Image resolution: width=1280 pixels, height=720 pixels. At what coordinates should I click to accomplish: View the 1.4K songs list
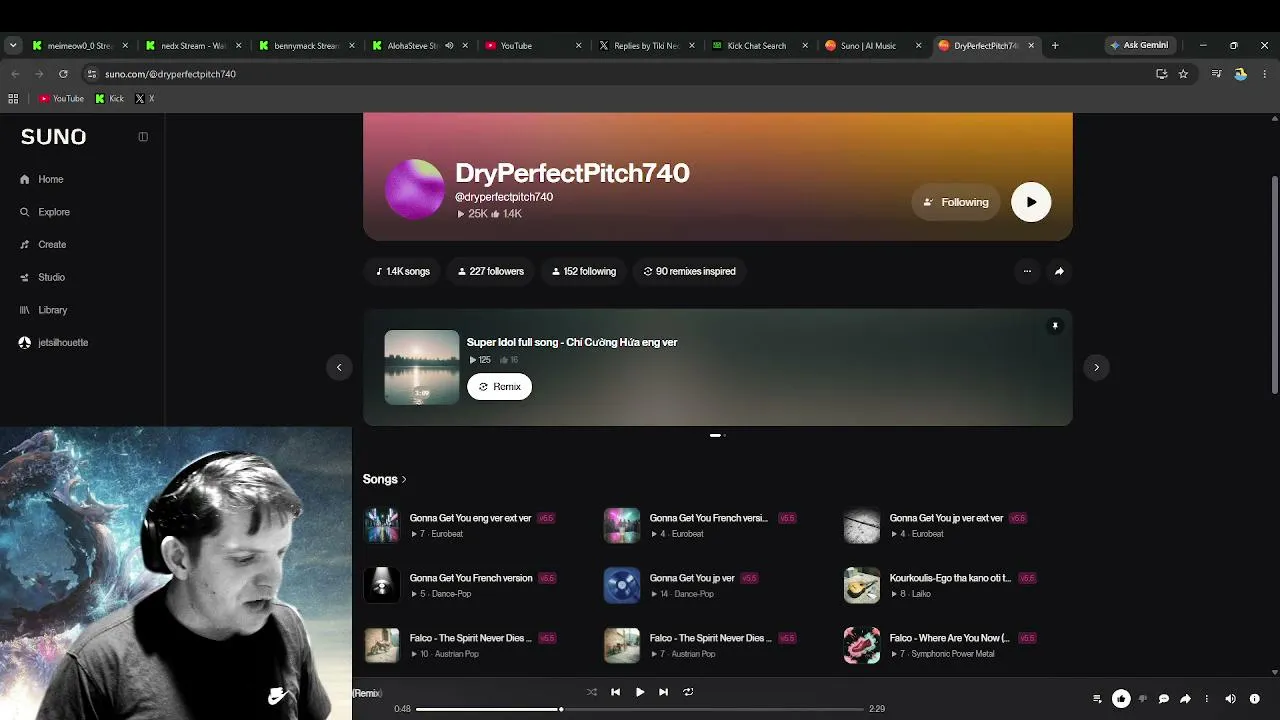pyautogui.click(x=403, y=271)
